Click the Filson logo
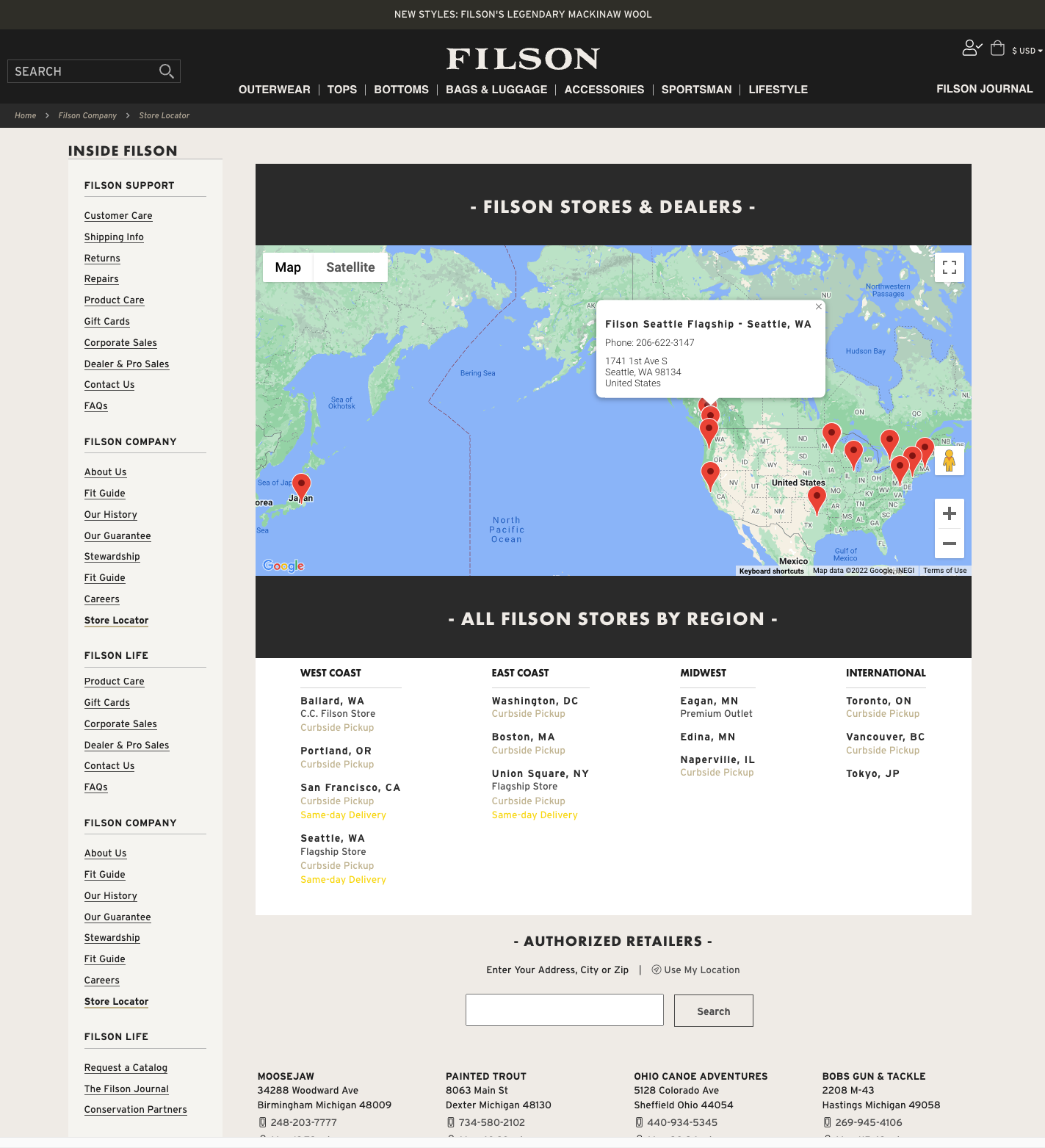The width and height of the screenshot is (1045, 1148). (523, 59)
